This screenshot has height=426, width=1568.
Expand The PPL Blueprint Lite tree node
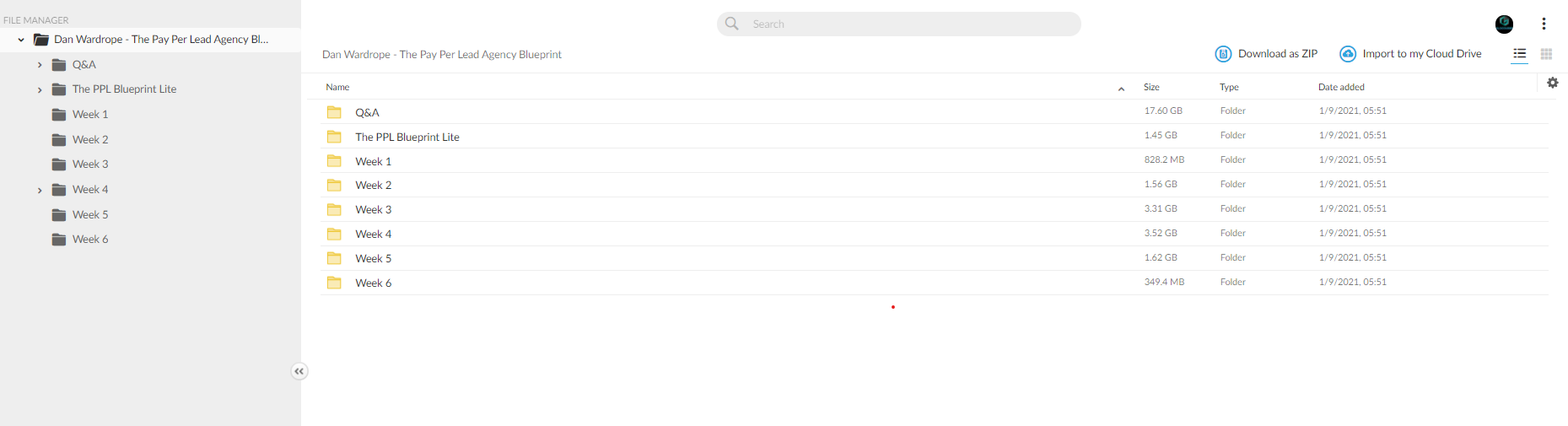pyautogui.click(x=40, y=89)
